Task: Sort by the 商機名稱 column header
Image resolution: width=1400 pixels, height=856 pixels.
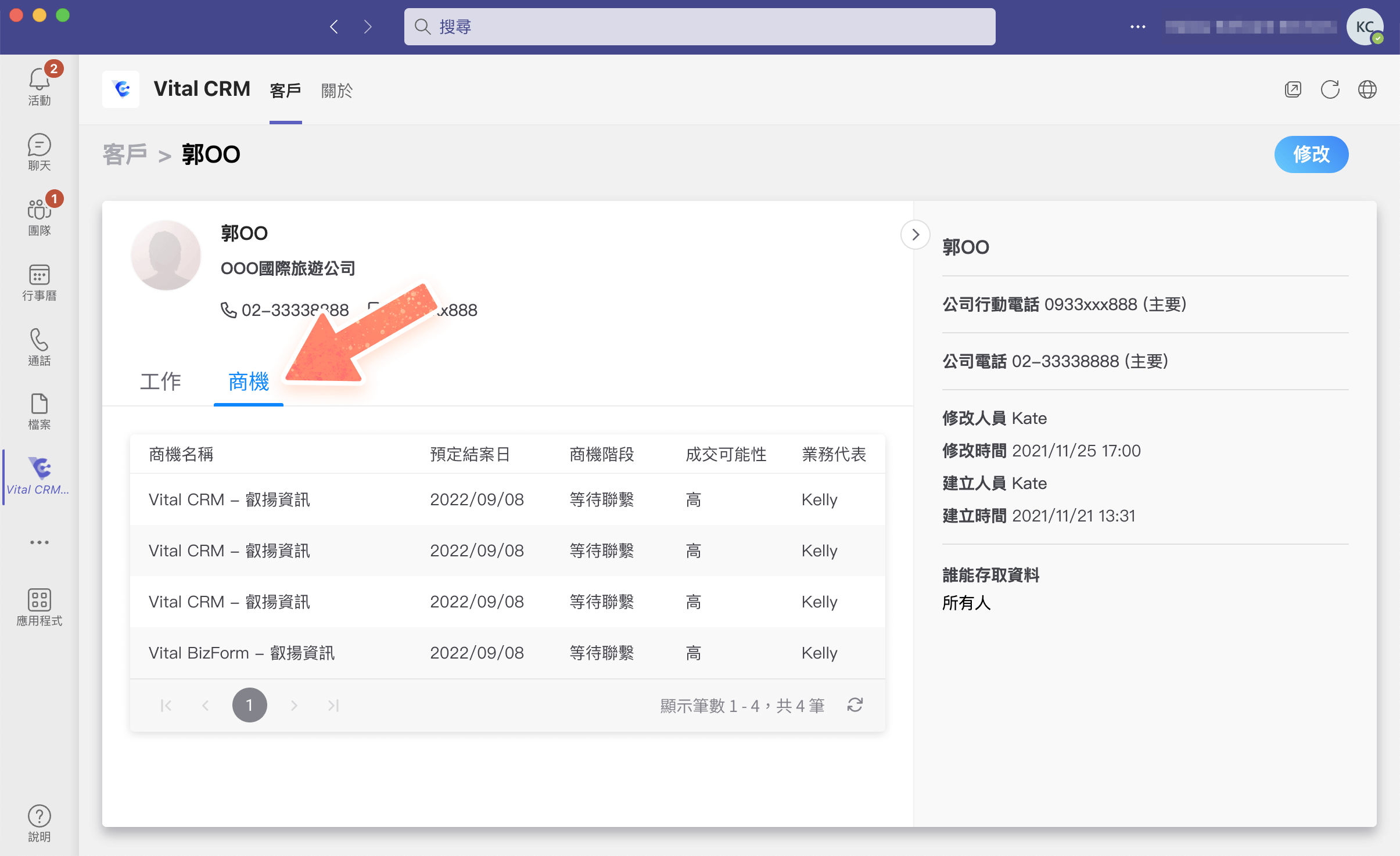Action: click(x=181, y=454)
